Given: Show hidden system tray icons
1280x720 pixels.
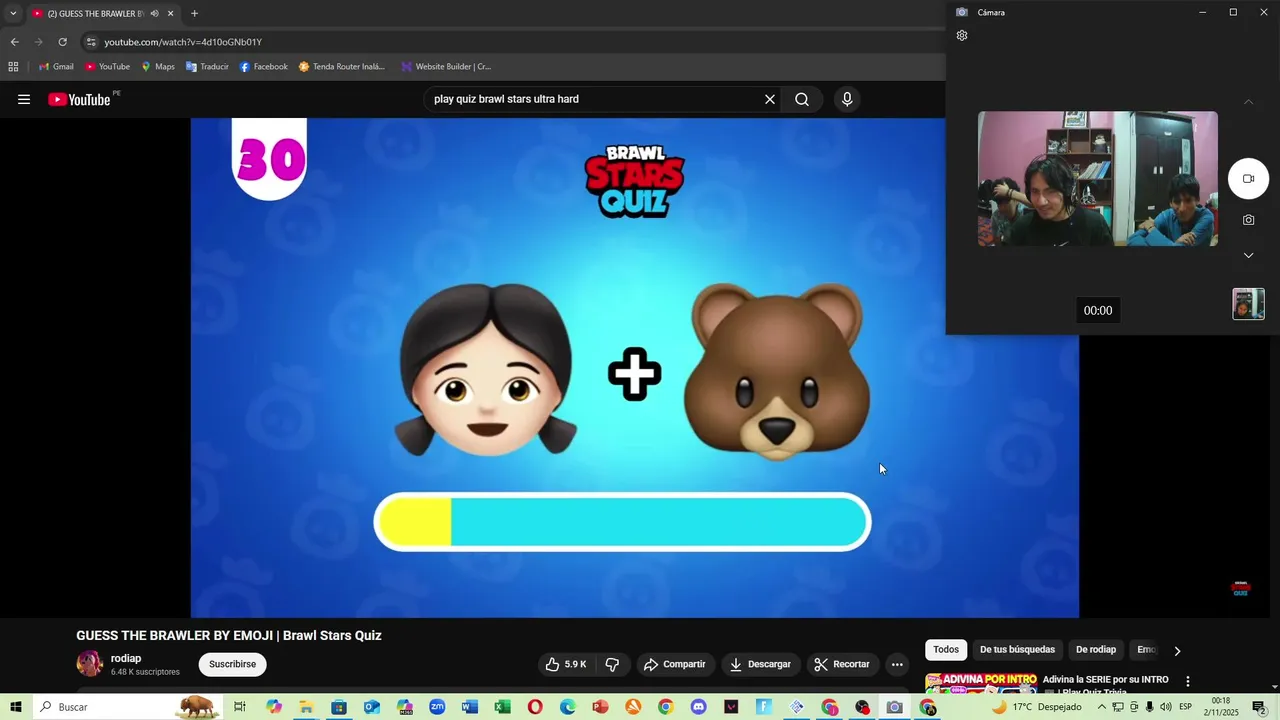Looking at the screenshot, I should [1102, 707].
